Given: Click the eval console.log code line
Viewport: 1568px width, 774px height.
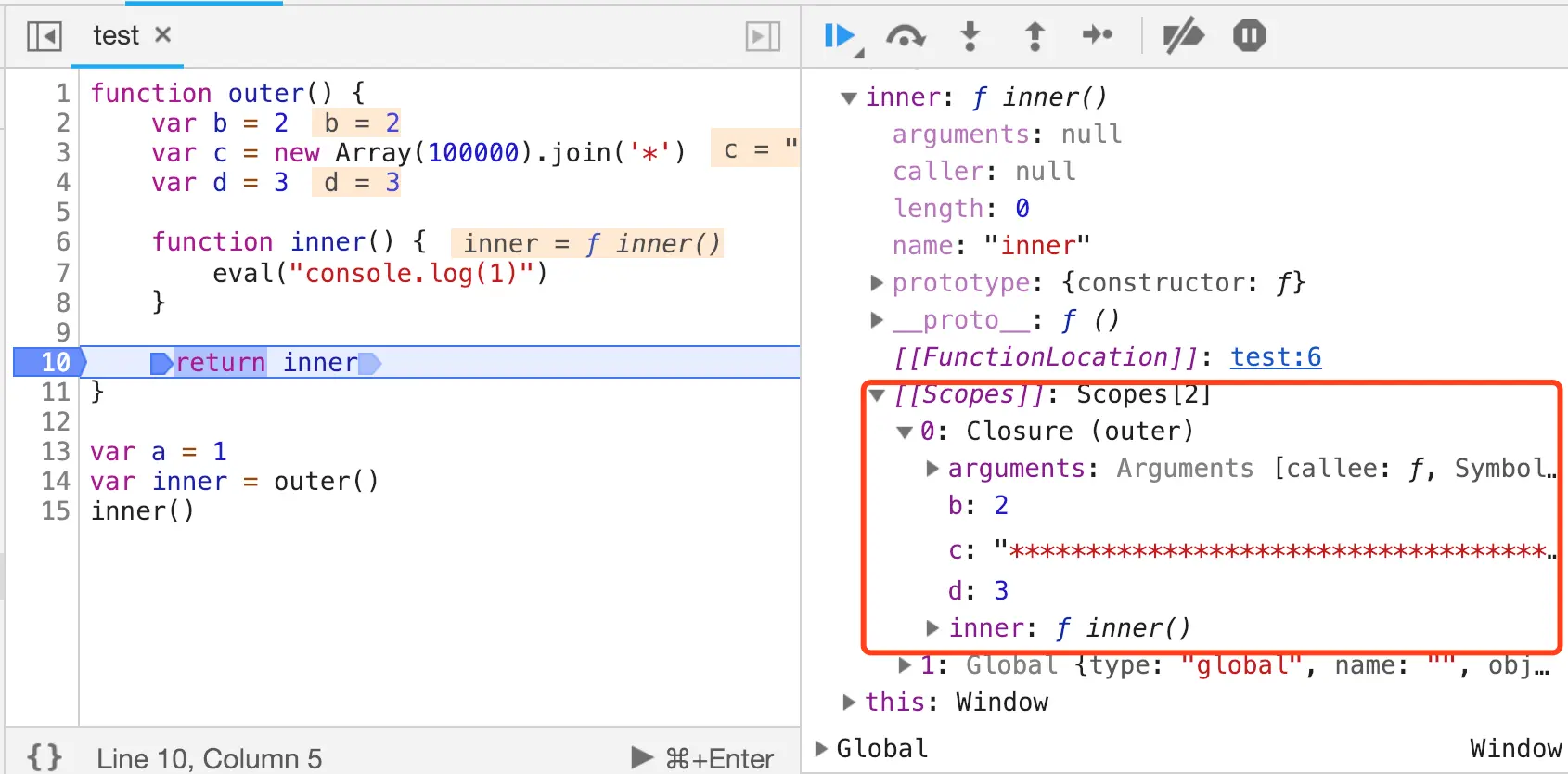Looking at the screenshot, I should pyautogui.click(x=380, y=273).
